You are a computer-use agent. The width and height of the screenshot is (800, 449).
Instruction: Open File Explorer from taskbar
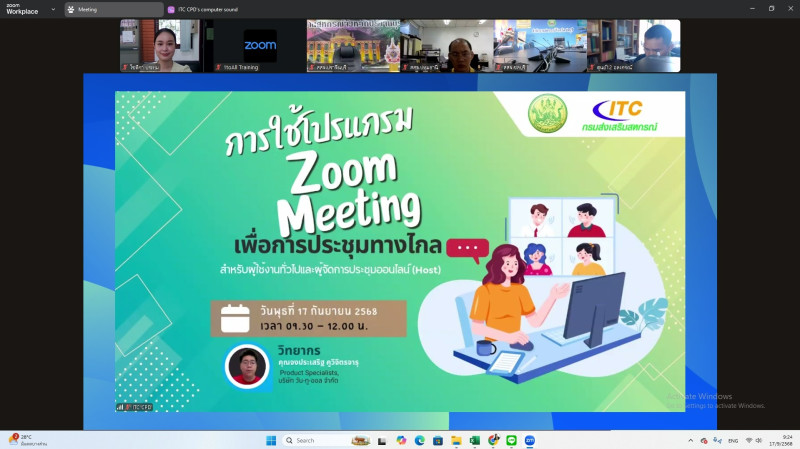(456, 440)
